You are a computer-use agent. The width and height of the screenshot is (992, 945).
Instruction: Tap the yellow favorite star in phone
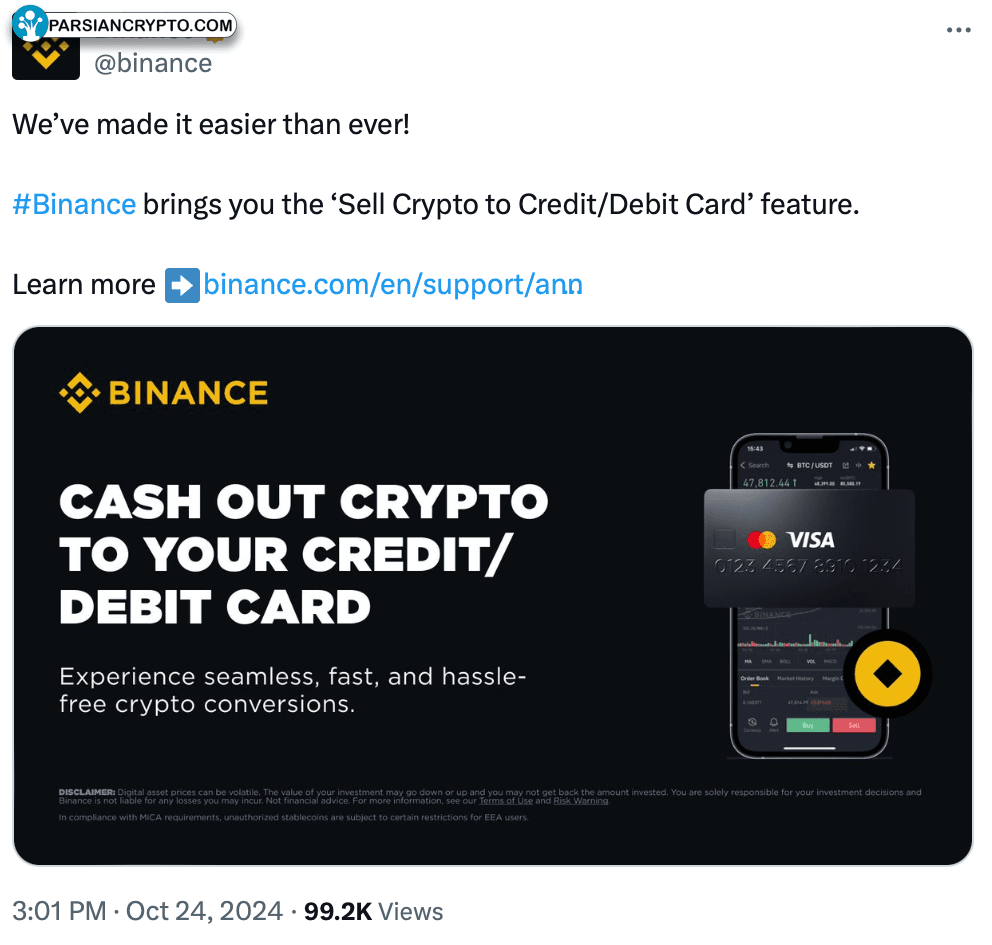[x=871, y=465]
